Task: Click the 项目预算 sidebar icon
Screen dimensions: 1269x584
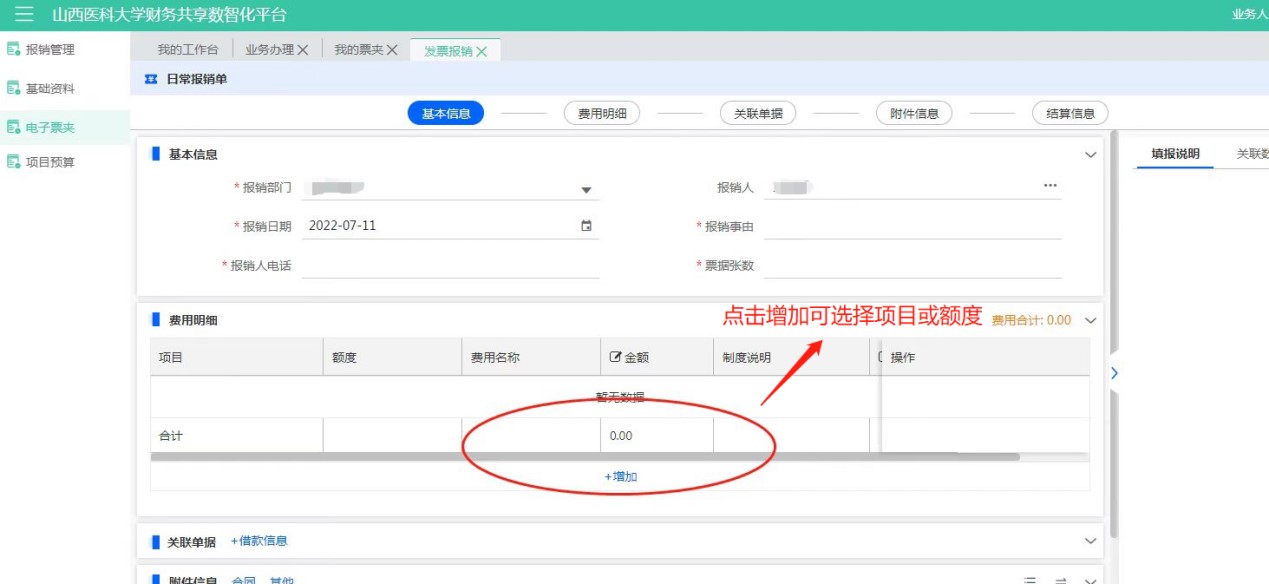Action: coord(14,162)
